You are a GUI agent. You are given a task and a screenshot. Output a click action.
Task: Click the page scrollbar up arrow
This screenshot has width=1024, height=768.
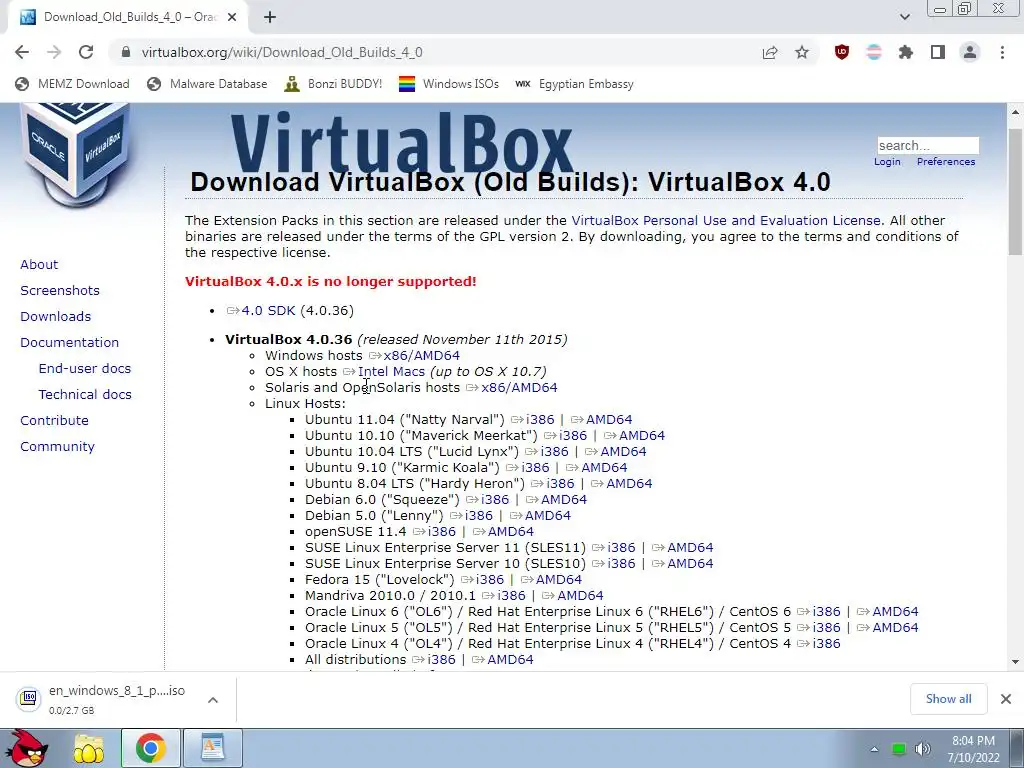pyautogui.click(x=1016, y=112)
